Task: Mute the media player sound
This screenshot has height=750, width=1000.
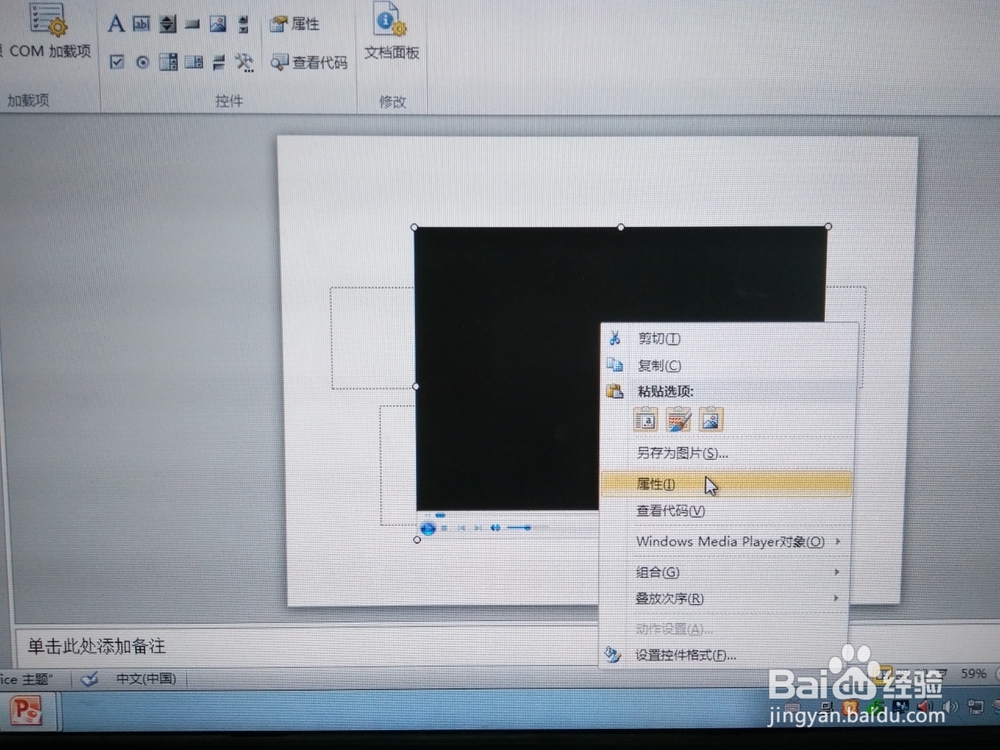Action: 495,528
